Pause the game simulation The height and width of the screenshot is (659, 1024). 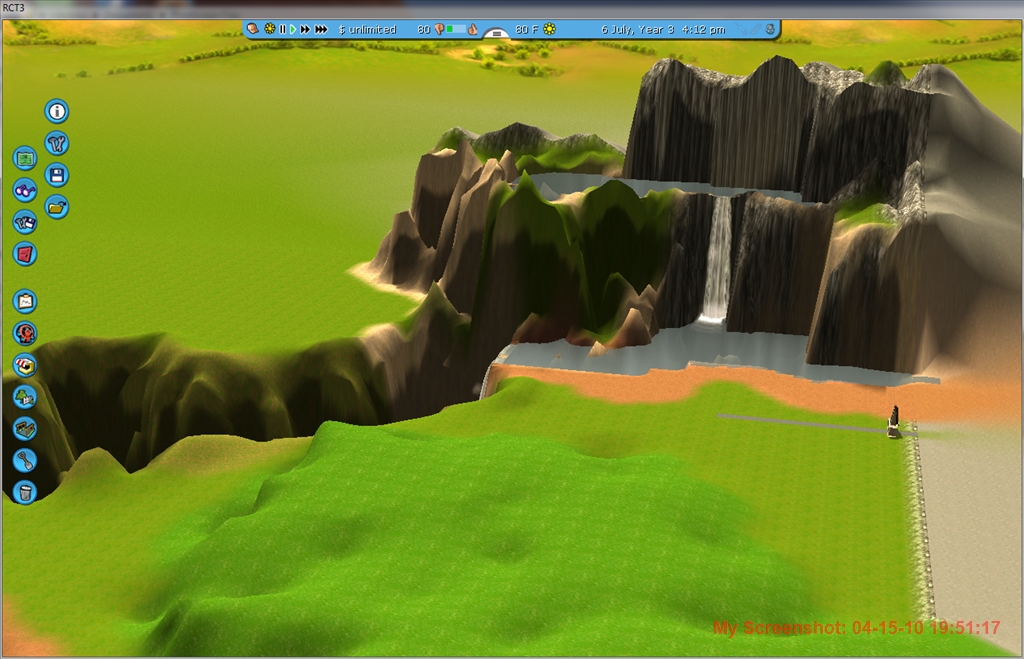282,30
